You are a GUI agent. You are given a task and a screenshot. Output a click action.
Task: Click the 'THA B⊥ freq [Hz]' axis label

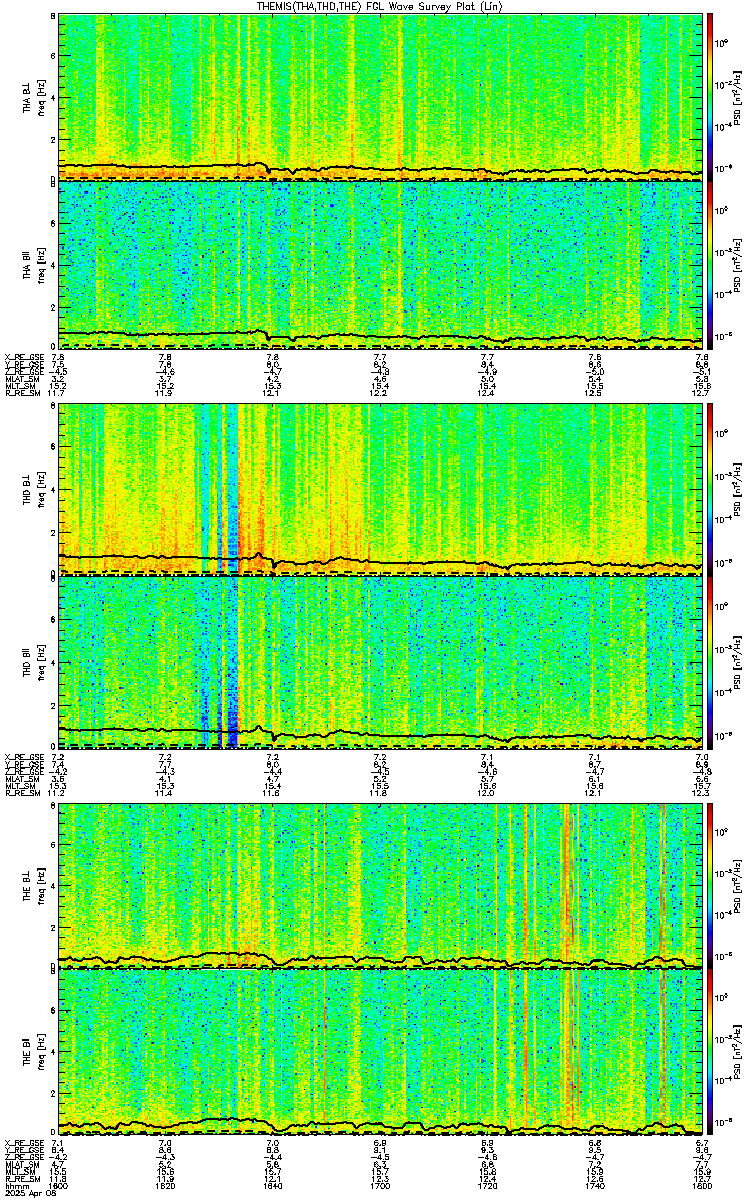coord(33,96)
